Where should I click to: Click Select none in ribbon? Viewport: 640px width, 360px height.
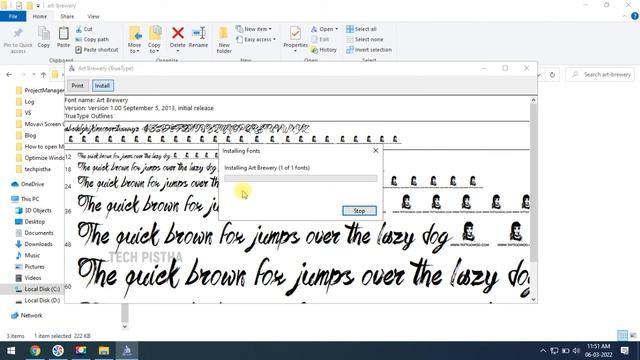tap(364, 40)
